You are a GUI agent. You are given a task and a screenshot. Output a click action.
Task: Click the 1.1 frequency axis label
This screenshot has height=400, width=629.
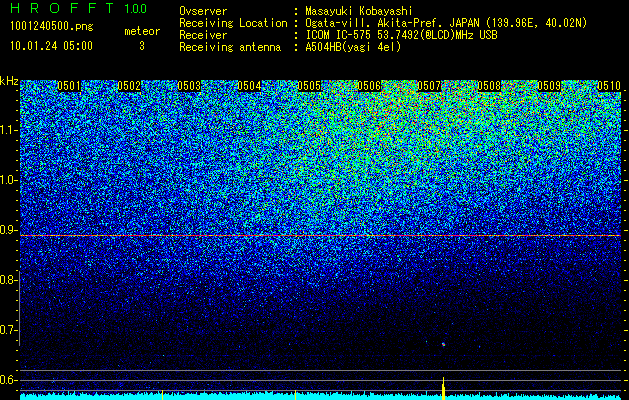click(x=8, y=130)
